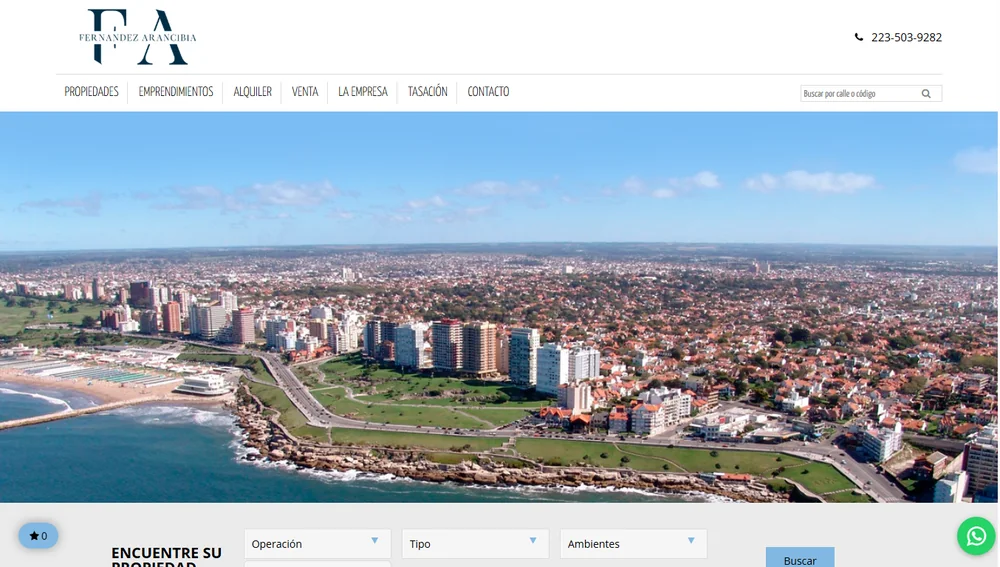Call the 223-503-9282 phone number link
The height and width of the screenshot is (567, 1000).
point(906,37)
